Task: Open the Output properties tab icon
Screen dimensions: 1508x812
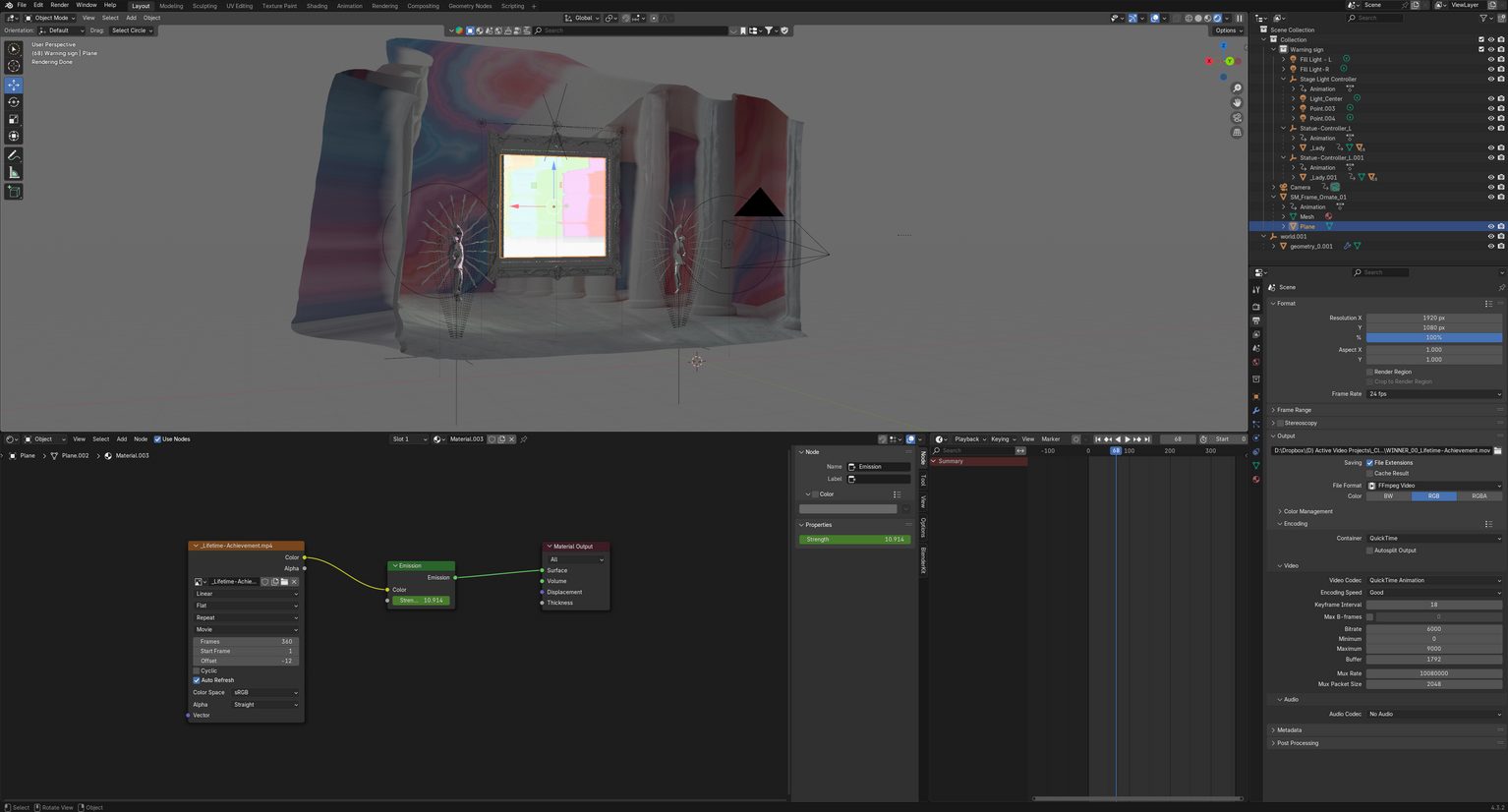Action: coord(1256,320)
